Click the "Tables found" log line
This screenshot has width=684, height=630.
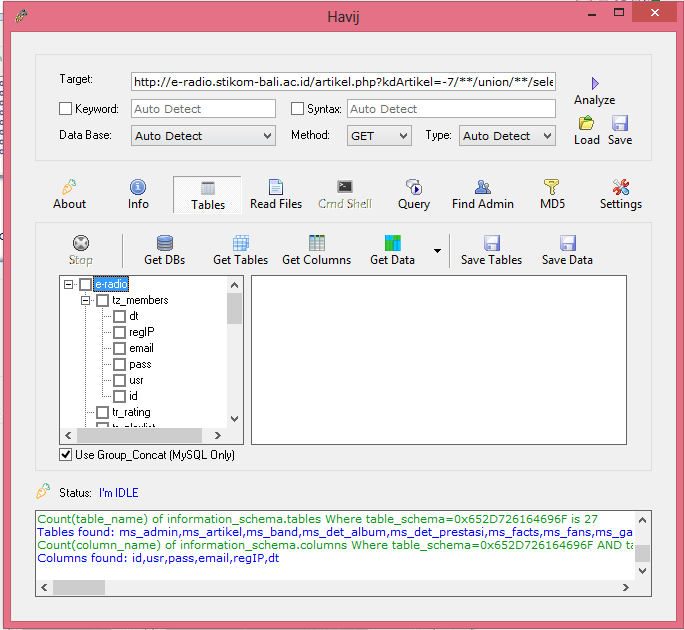pos(335,532)
